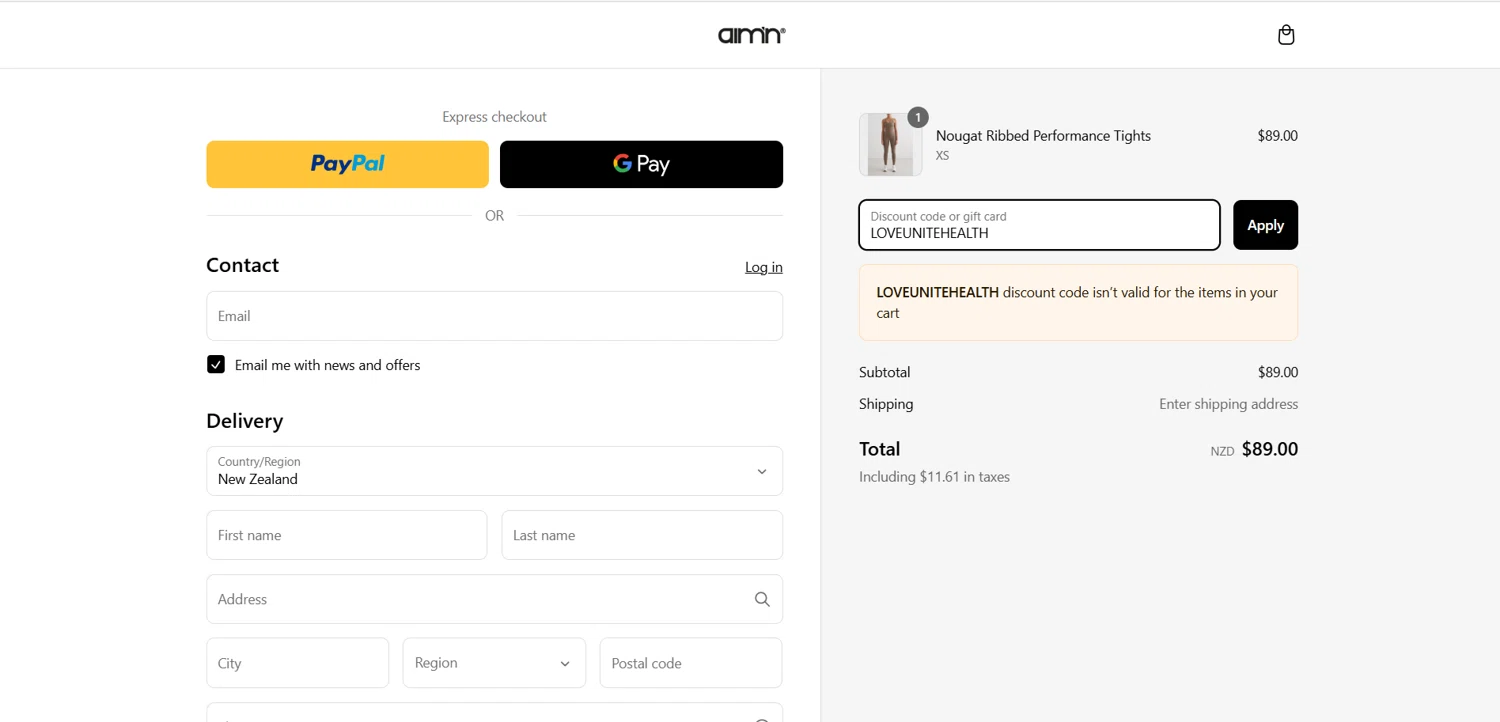1500x722 pixels.
Task: Click the Contact section heading
Action: (x=242, y=265)
